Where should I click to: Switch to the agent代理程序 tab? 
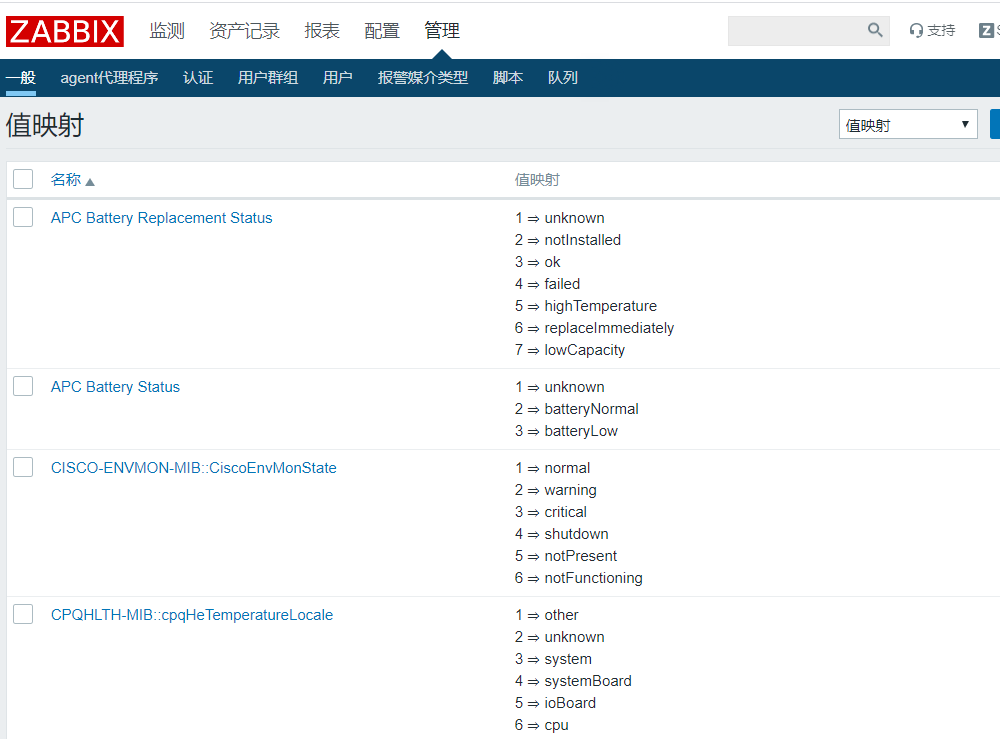[110, 77]
